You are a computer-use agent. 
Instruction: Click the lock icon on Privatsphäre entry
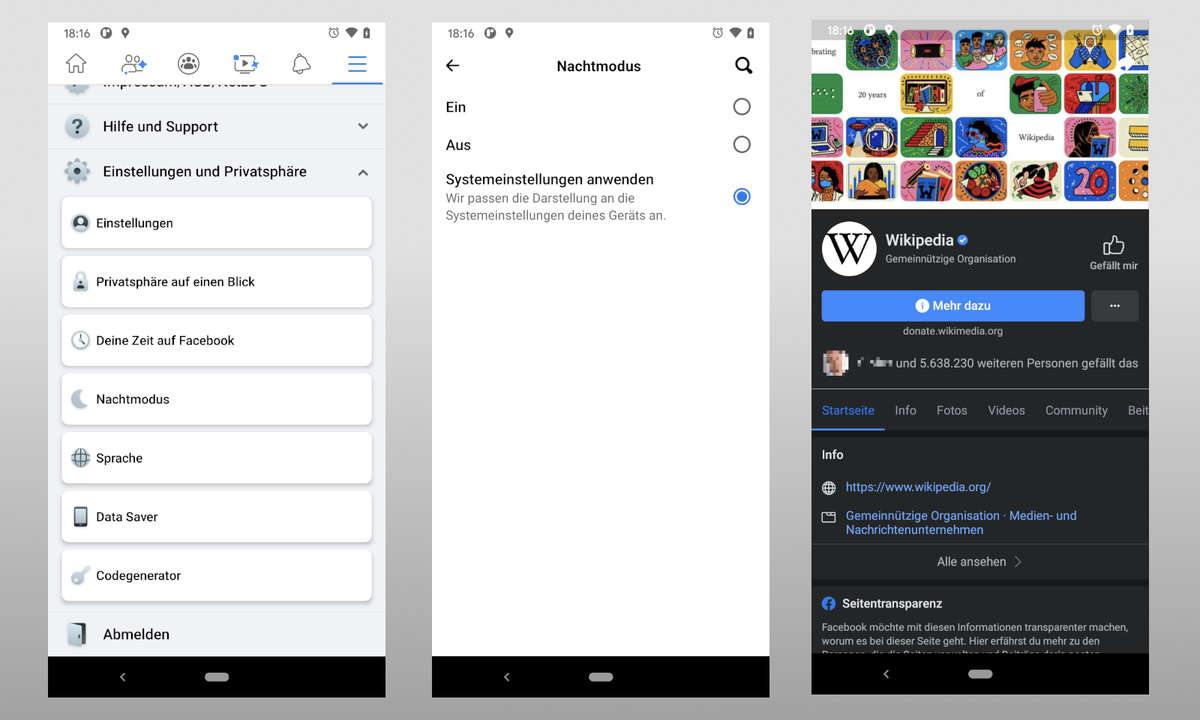pos(81,282)
